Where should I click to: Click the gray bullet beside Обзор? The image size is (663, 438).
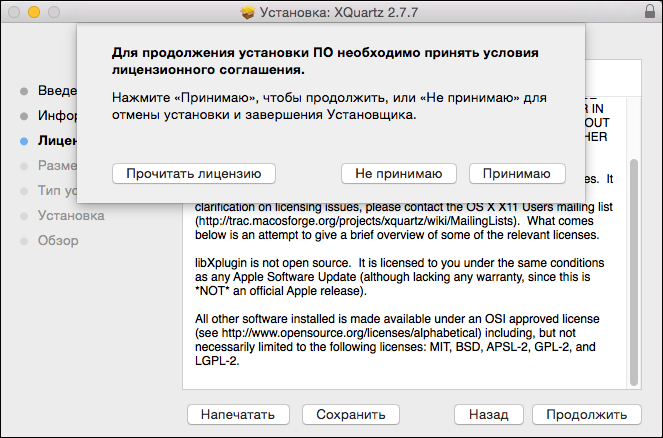click(x=24, y=240)
